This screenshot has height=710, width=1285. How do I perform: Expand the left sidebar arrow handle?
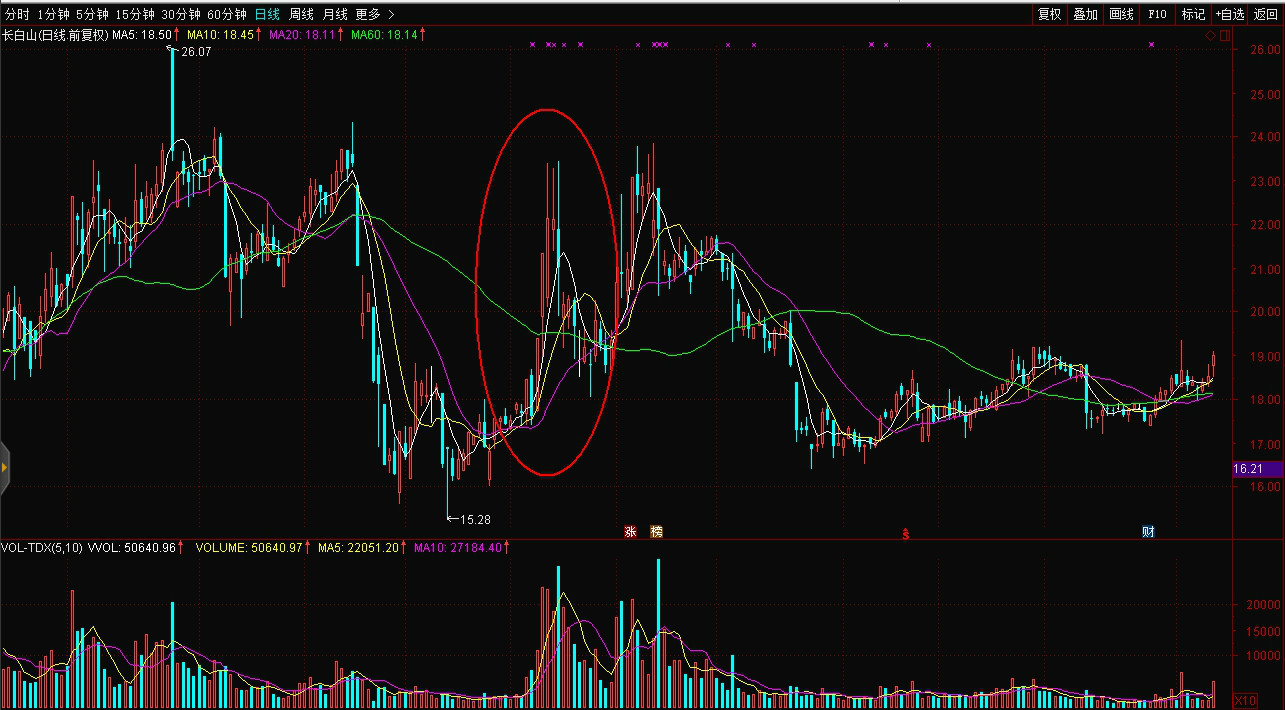(x=5, y=467)
